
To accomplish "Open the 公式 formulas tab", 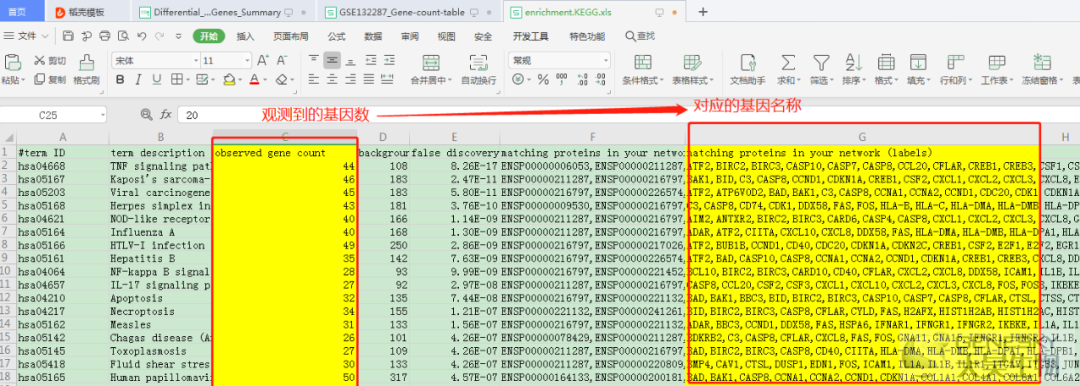I will click(336, 36).
